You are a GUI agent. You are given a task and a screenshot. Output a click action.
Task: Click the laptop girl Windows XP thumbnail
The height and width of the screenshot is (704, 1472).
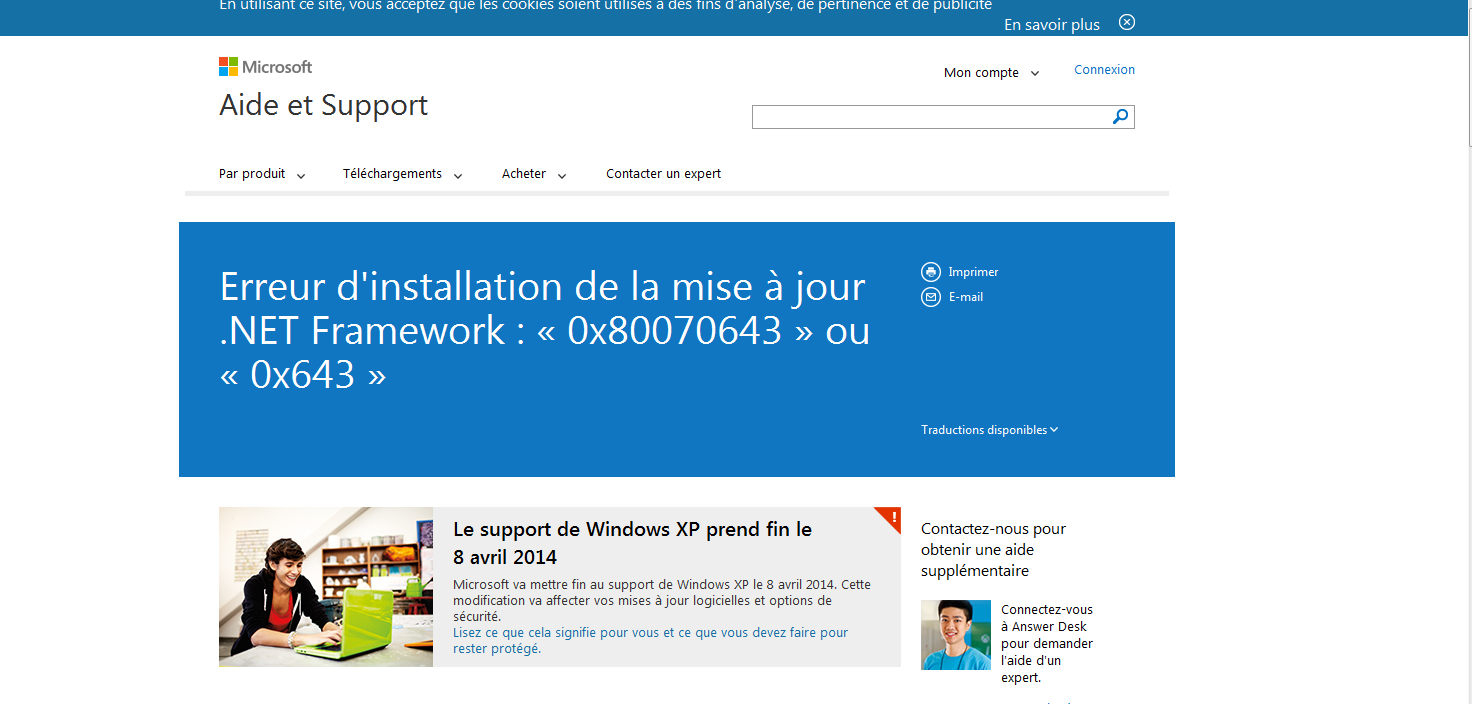coord(326,587)
